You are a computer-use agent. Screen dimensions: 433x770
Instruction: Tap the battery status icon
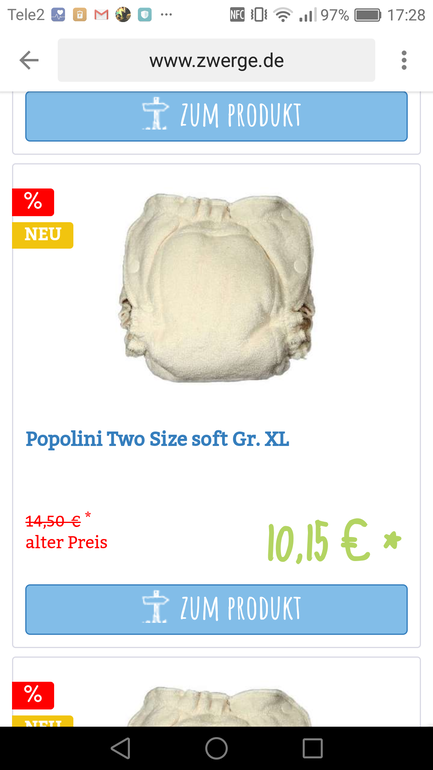click(x=368, y=15)
